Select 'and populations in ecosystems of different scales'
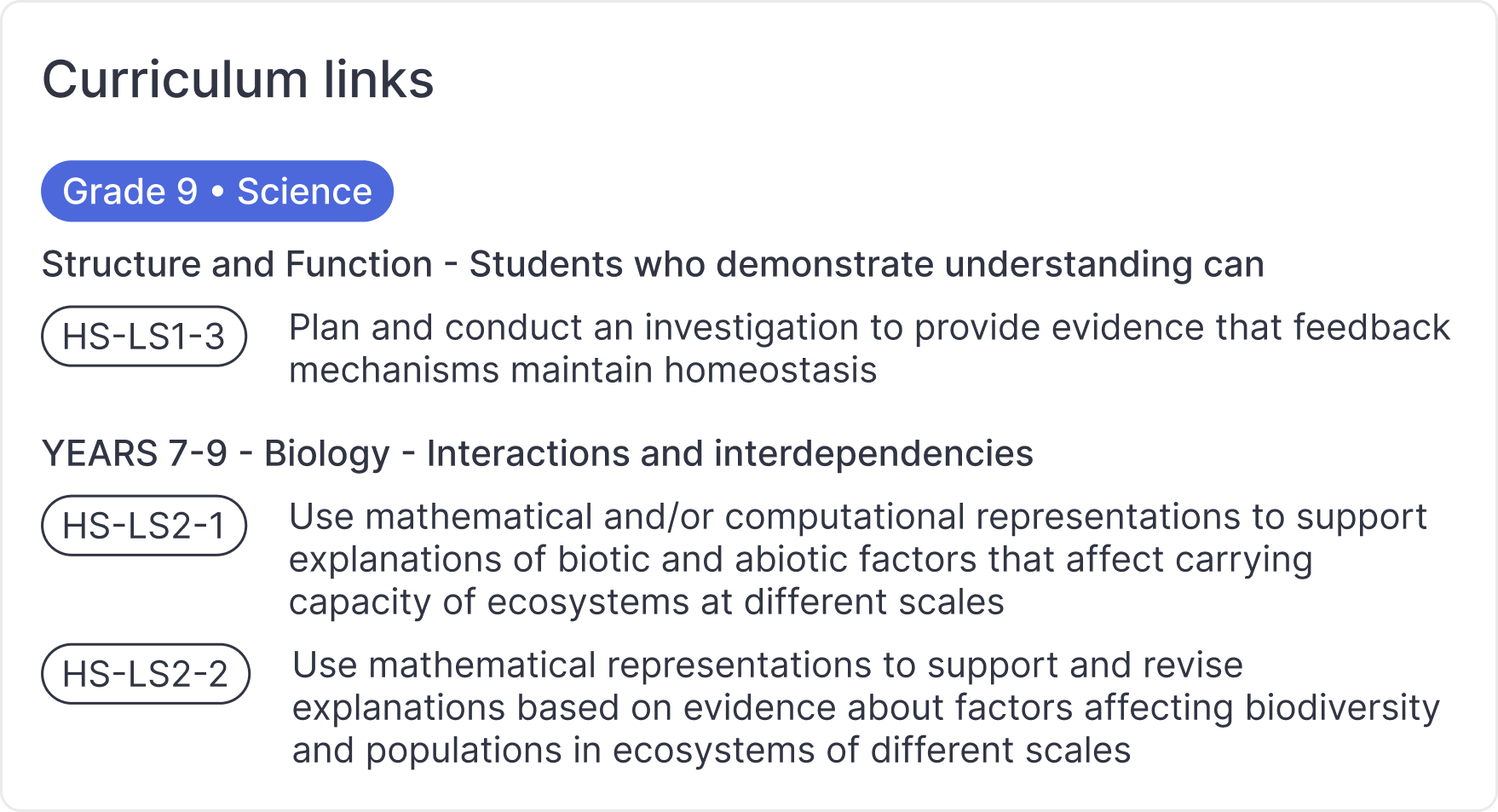The width and height of the screenshot is (1498, 812). click(x=711, y=751)
